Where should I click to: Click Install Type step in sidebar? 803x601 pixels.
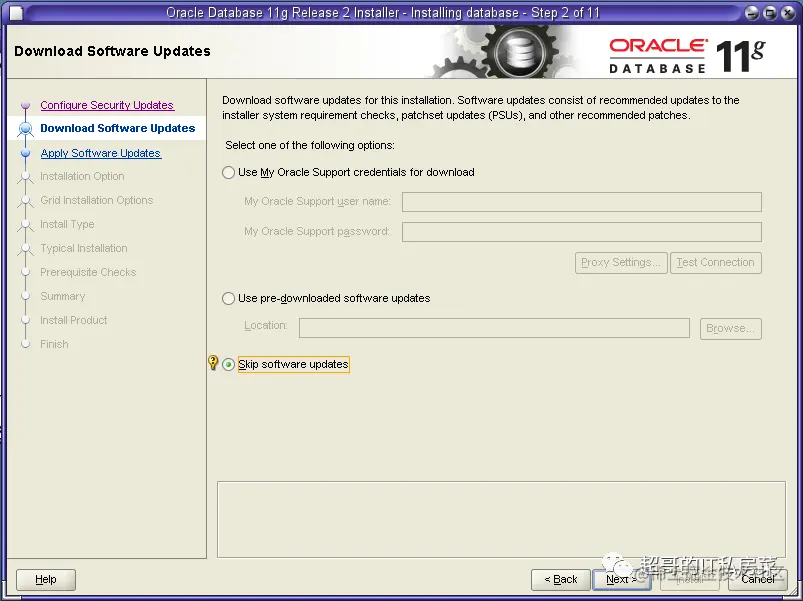point(67,224)
